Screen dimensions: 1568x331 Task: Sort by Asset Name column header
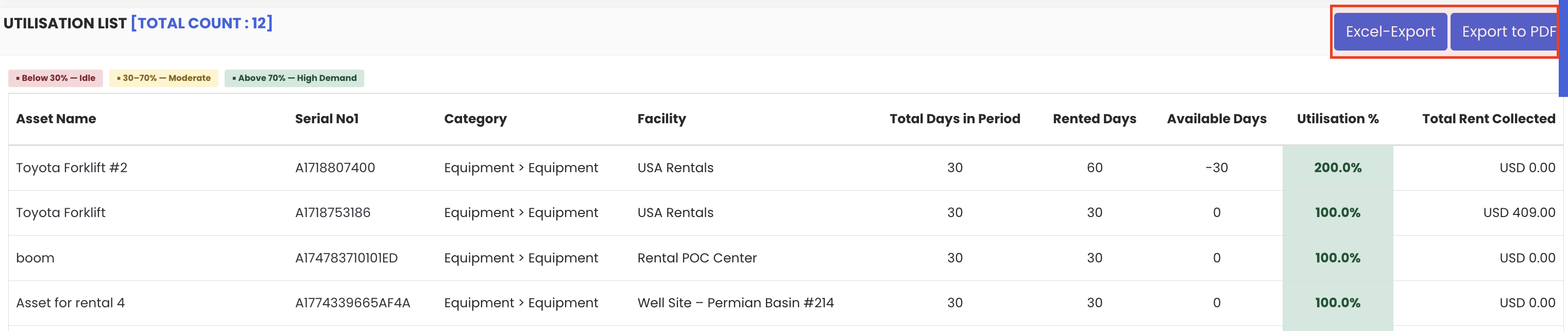(x=56, y=119)
